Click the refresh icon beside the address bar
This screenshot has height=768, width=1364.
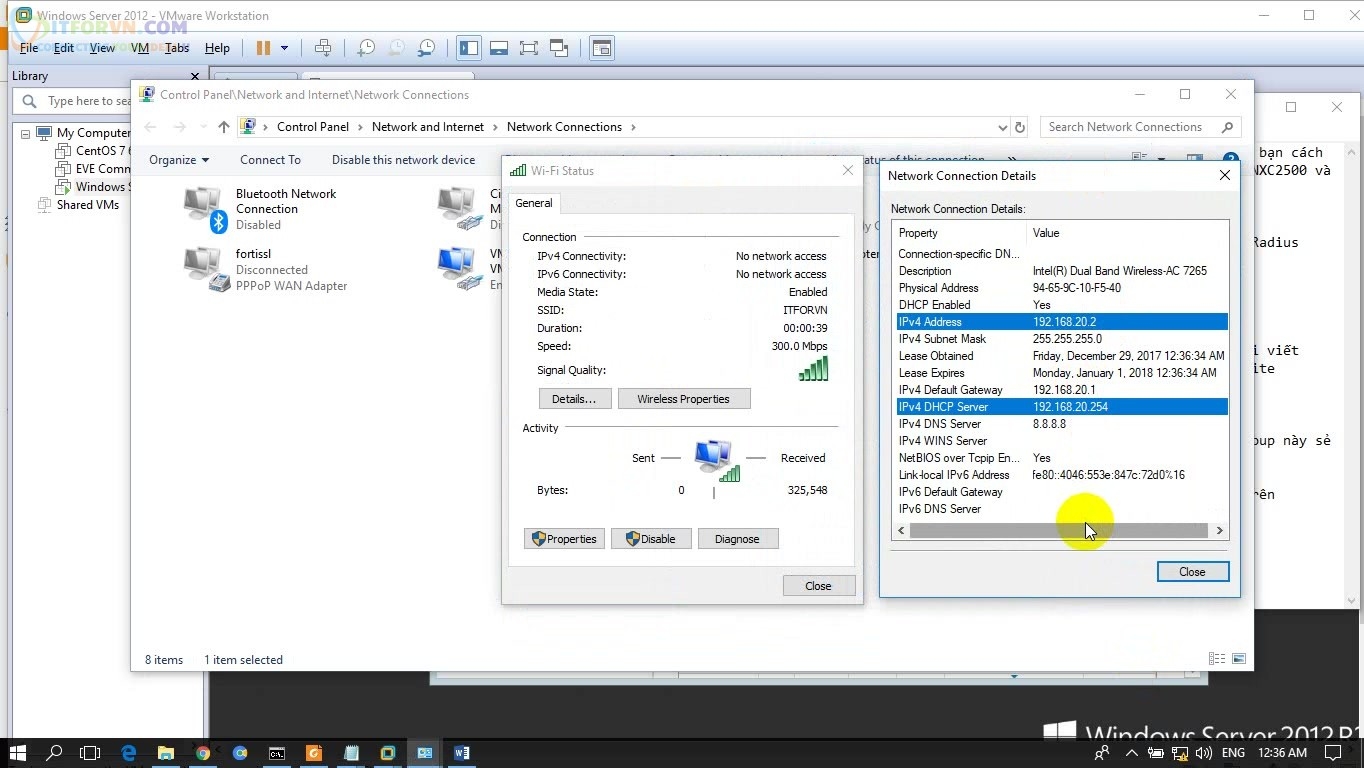pyautogui.click(x=1020, y=127)
